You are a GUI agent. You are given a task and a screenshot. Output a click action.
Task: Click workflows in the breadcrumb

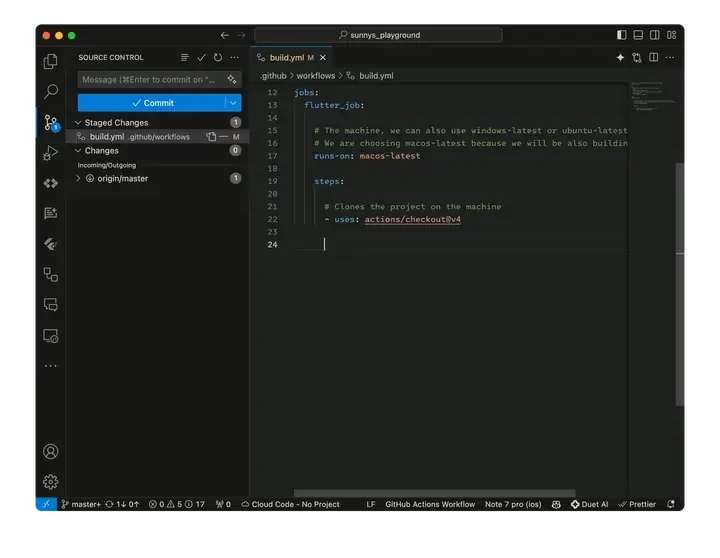click(x=315, y=76)
